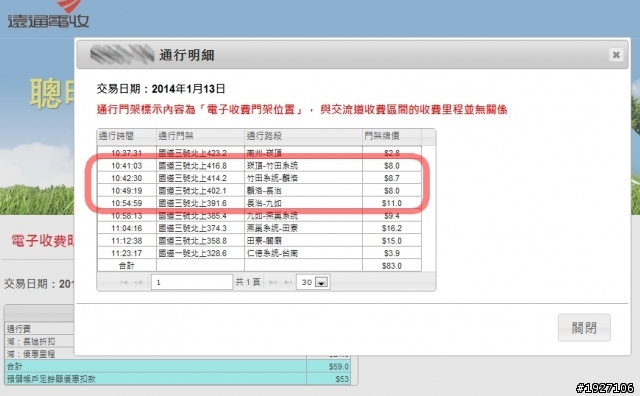Viewport: 640px width, 396px height.
Task: Click 減:長途折扣 row in background page
Action: 39,341
